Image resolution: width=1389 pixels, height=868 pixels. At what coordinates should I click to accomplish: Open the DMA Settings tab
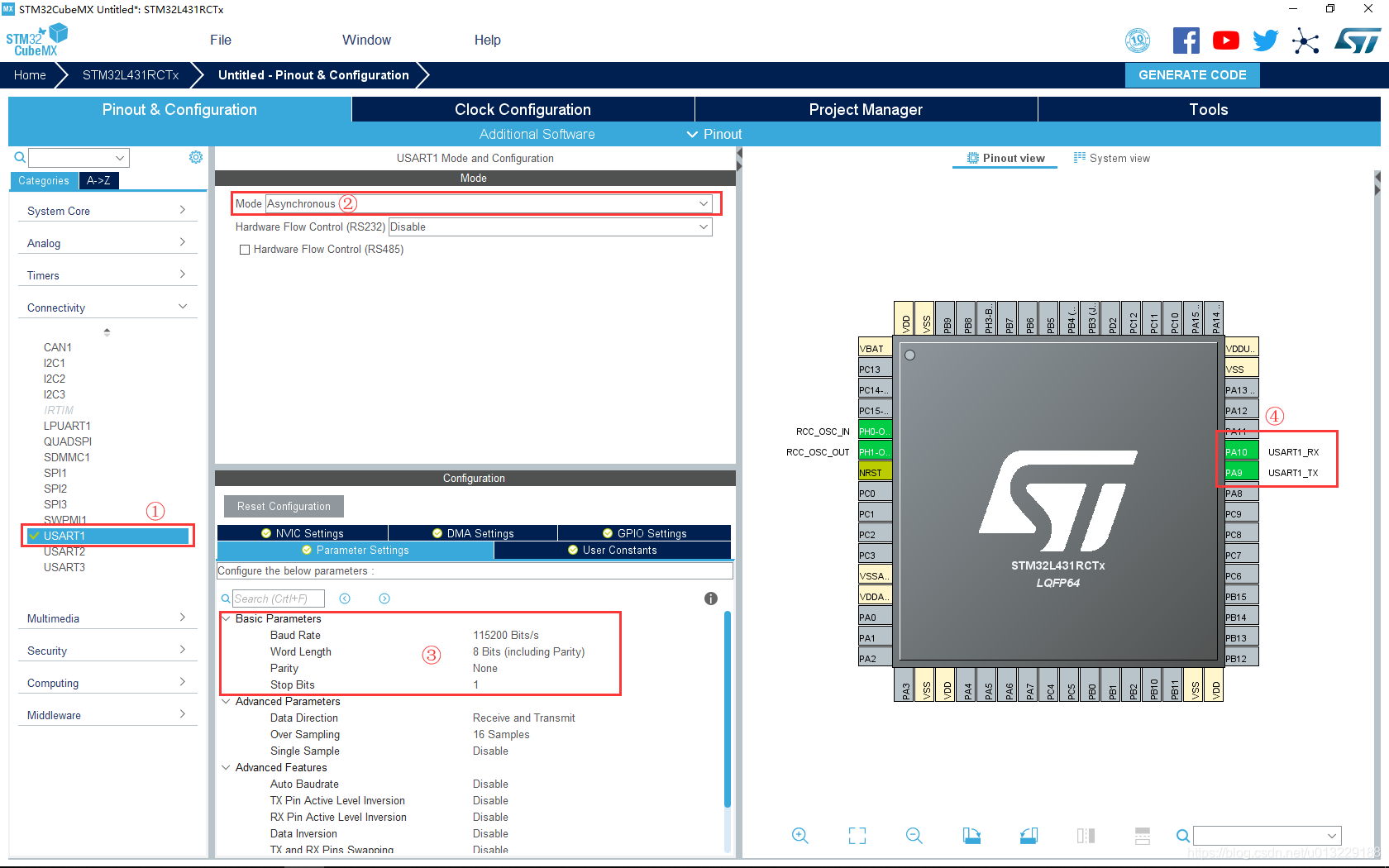coord(473,533)
